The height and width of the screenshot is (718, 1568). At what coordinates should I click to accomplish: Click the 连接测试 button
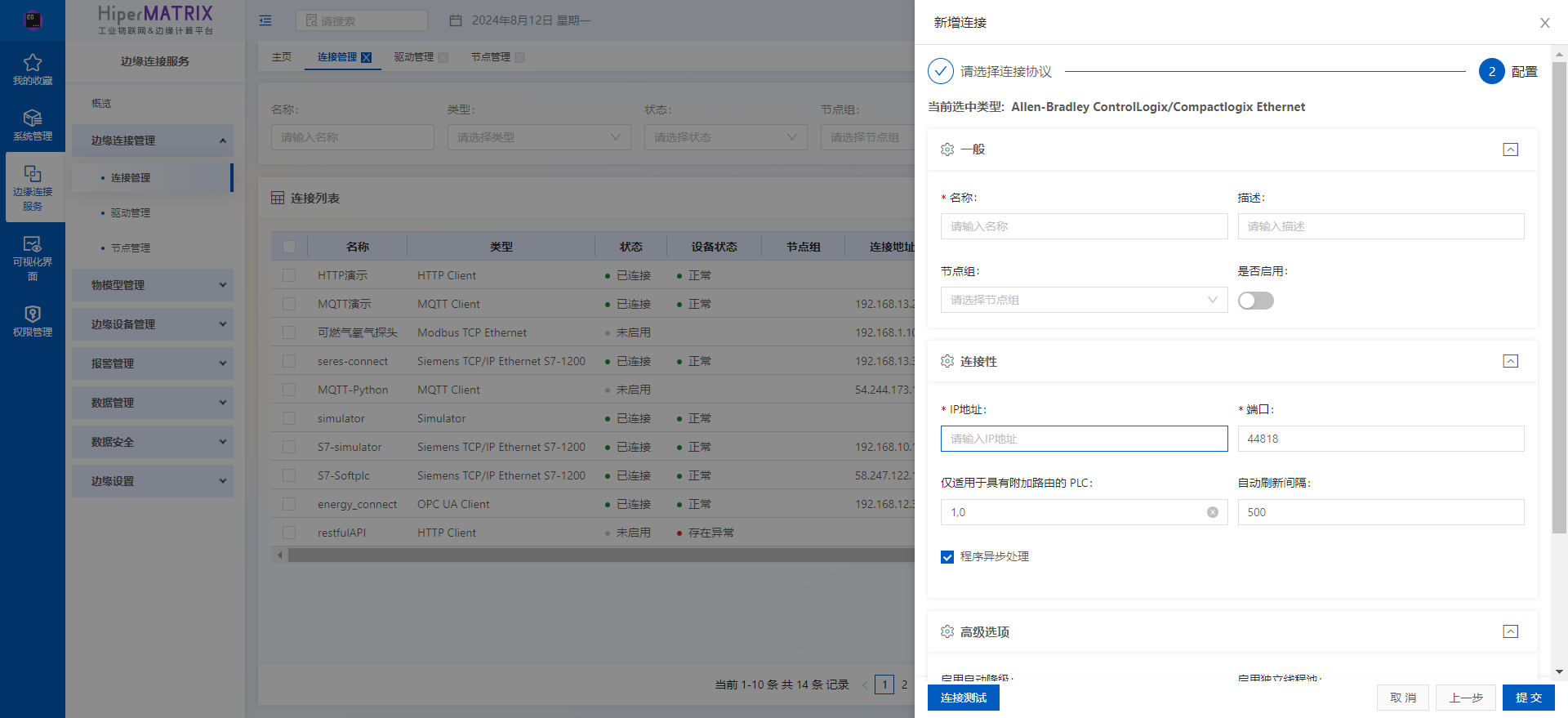964,698
